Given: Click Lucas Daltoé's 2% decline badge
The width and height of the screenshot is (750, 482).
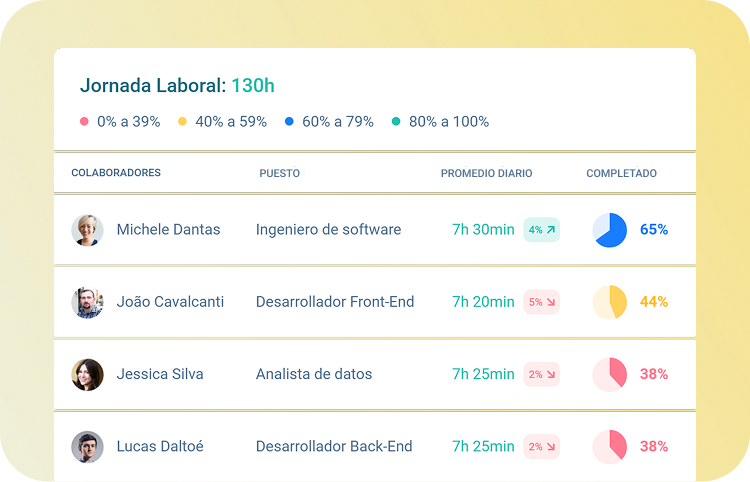Looking at the screenshot, I should [x=541, y=446].
